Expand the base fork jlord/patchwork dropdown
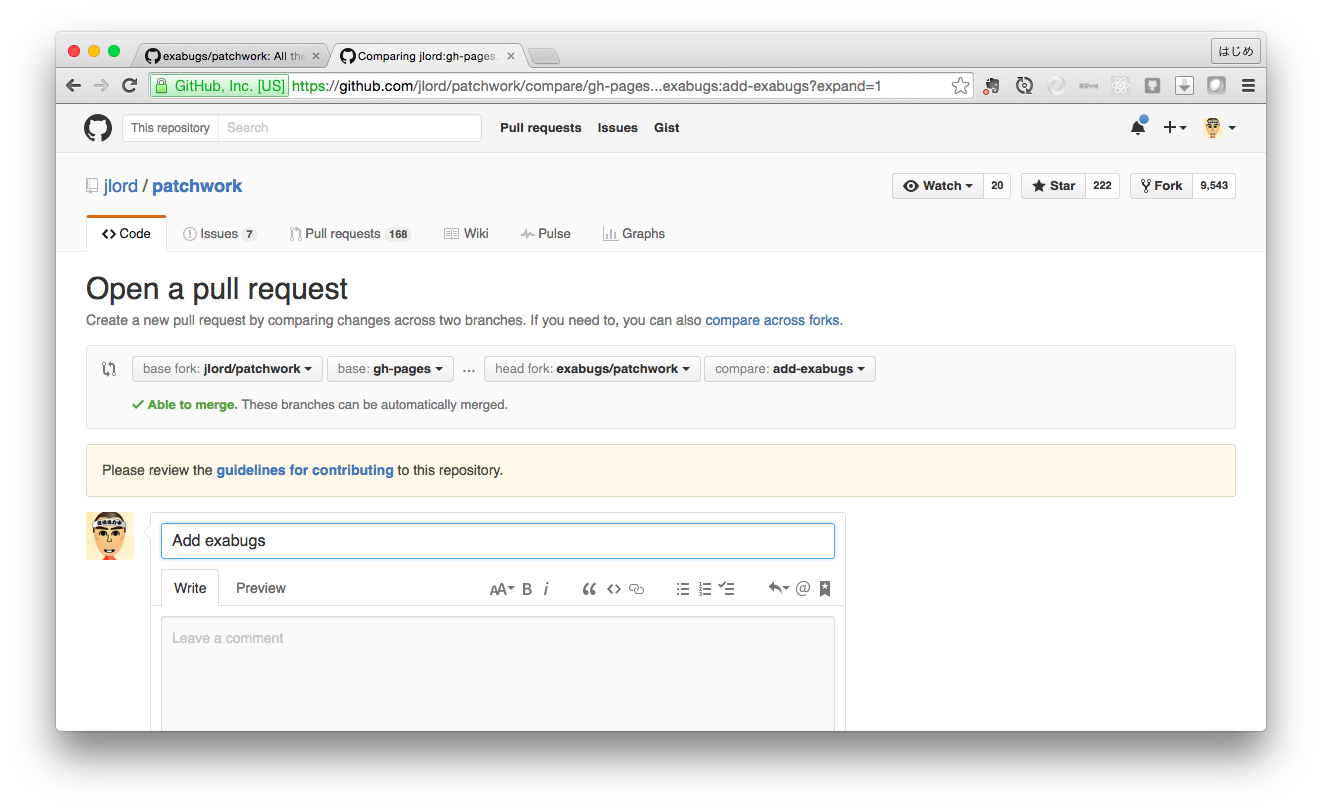 227,369
